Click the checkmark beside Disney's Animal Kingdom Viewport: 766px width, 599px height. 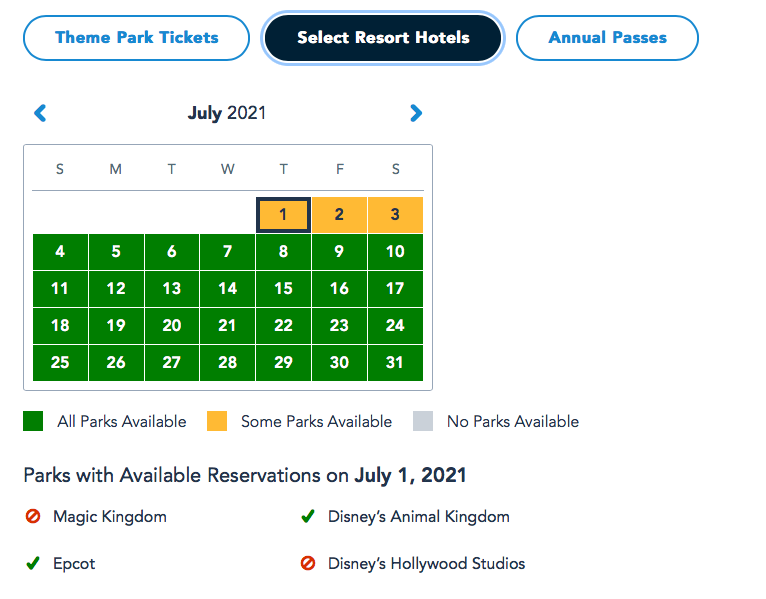click(x=308, y=517)
